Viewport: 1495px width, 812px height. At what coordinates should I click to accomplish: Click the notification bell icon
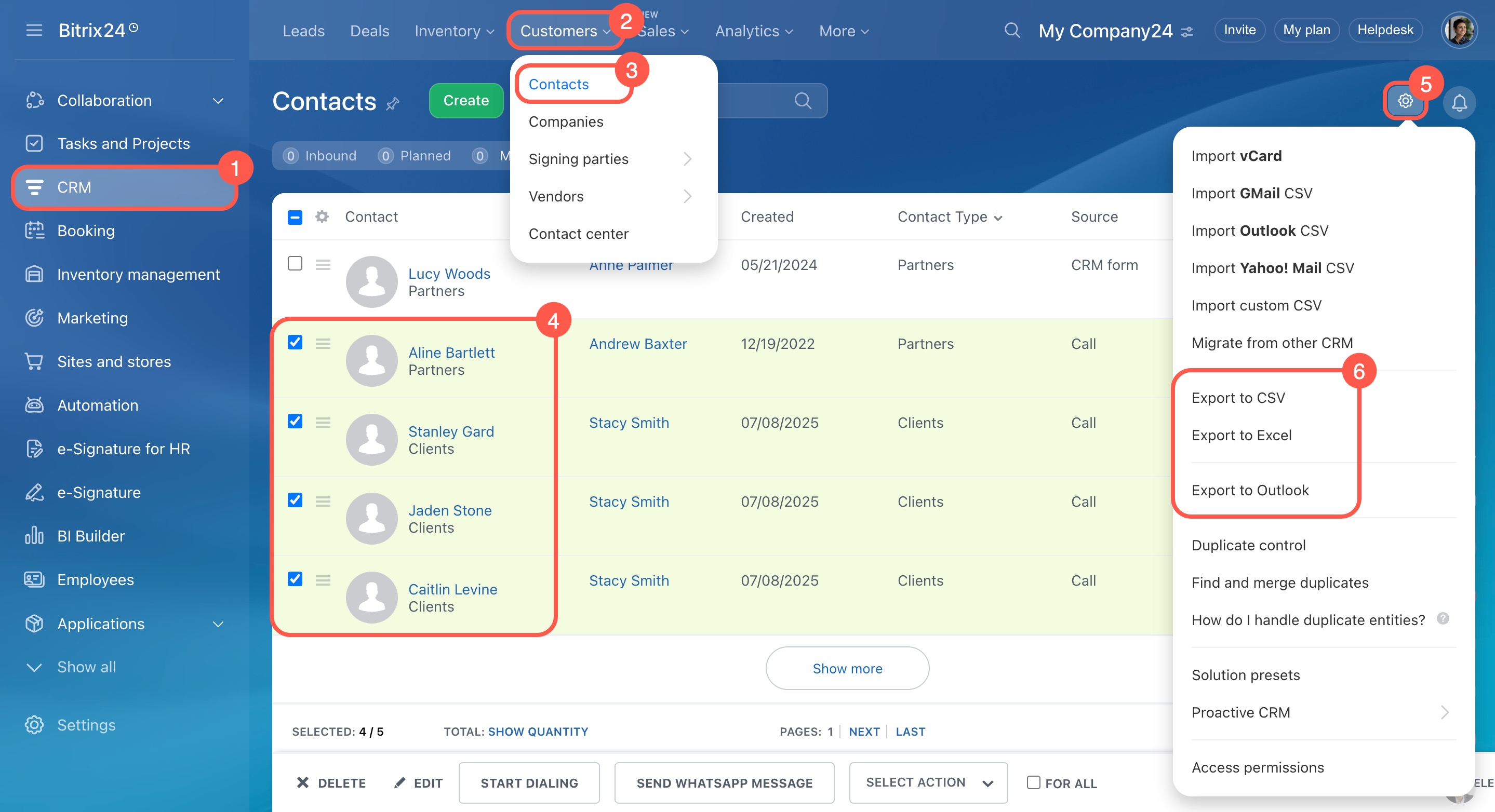pos(1459,102)
